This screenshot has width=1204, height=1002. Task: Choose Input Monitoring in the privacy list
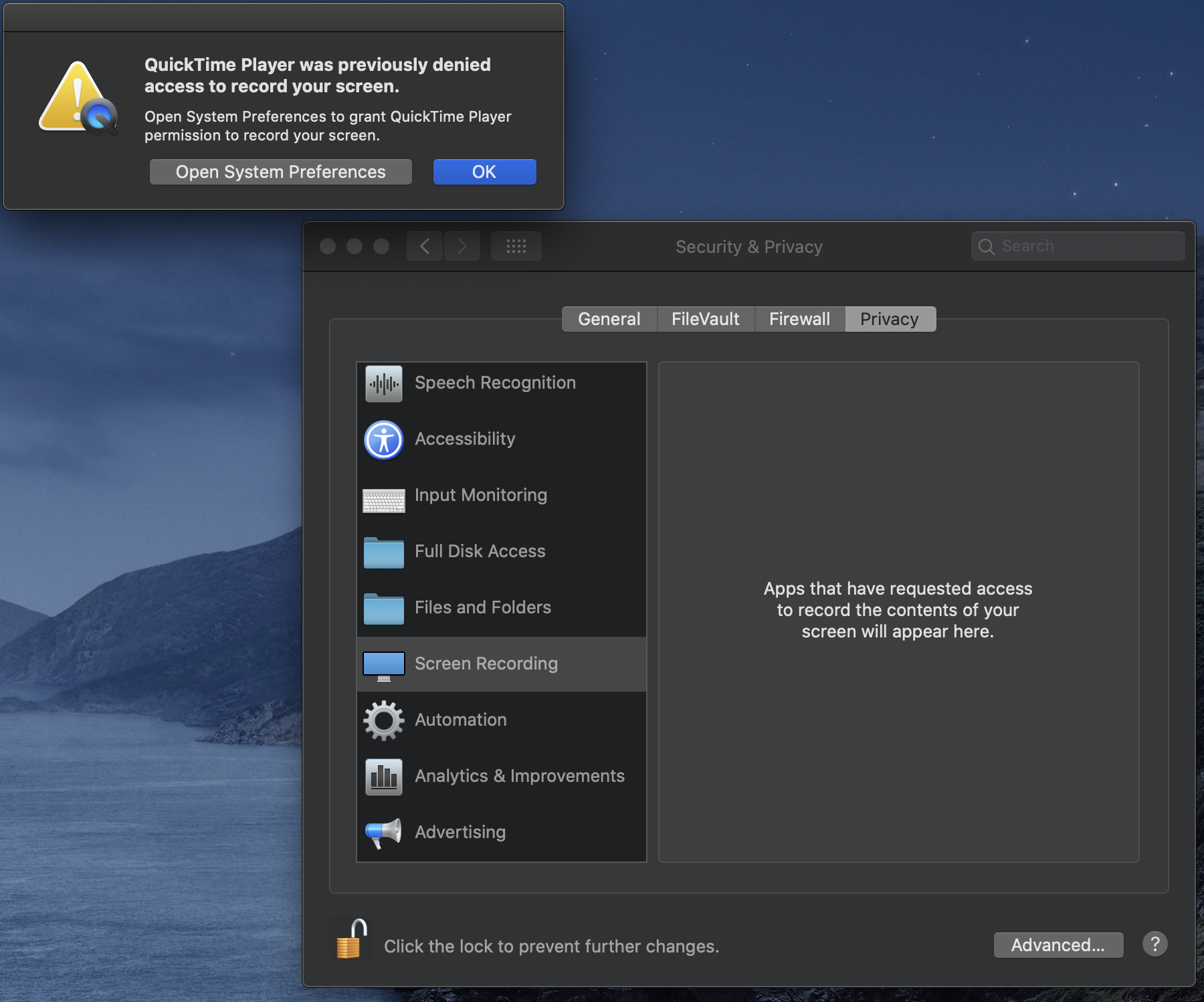502,496
